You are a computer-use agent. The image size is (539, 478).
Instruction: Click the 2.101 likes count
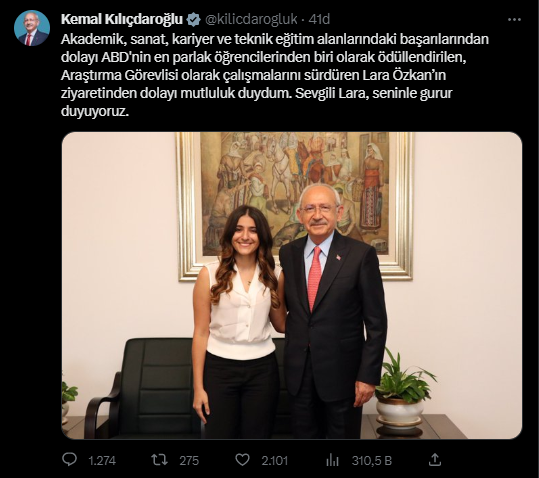click(x=274, y=460)
